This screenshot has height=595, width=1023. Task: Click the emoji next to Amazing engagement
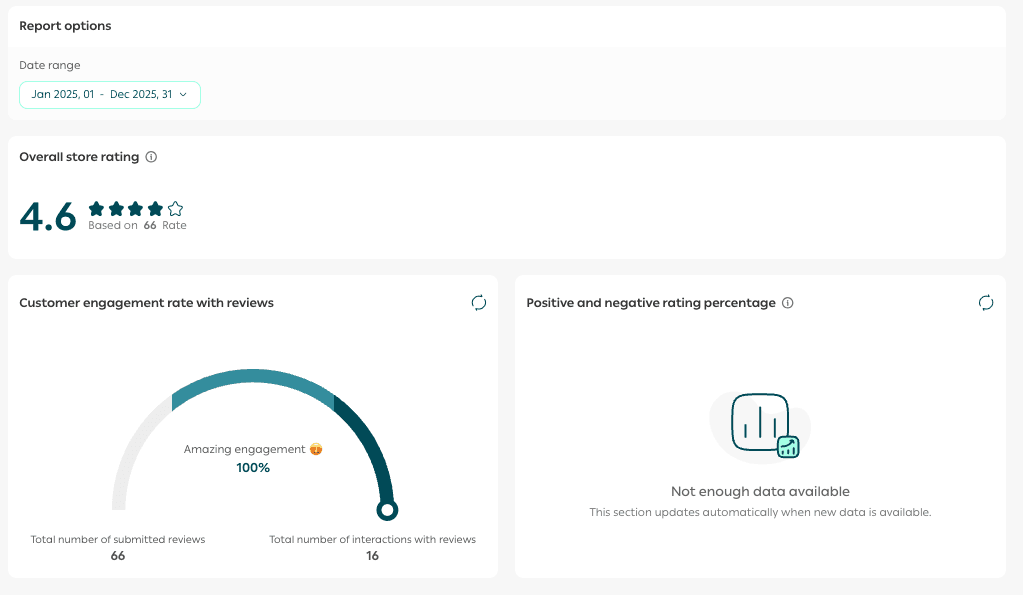[316, 450]
